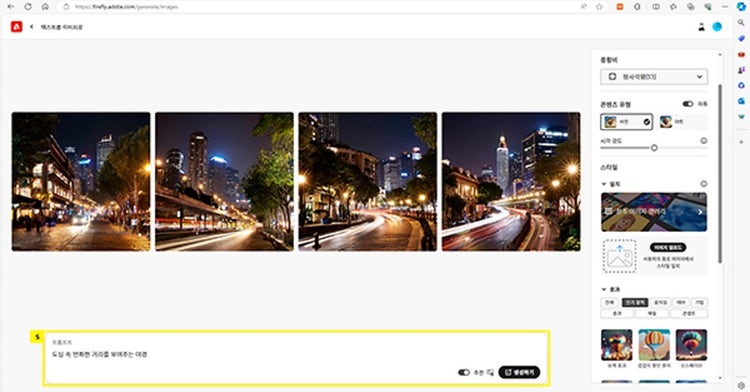Adjust the visual intensity slider handle
This screenshot has width=750, height=392.
click(x=654, y=148)
